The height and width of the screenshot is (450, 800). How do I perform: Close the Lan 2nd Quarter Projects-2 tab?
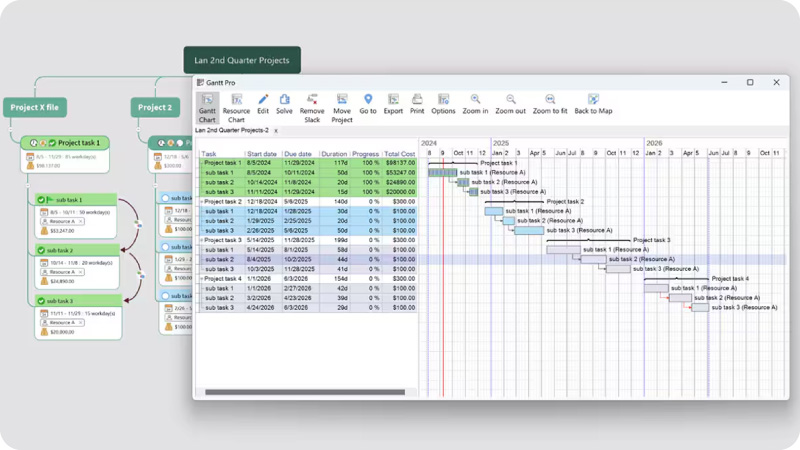pyautogui.click(x=276, y=131)
